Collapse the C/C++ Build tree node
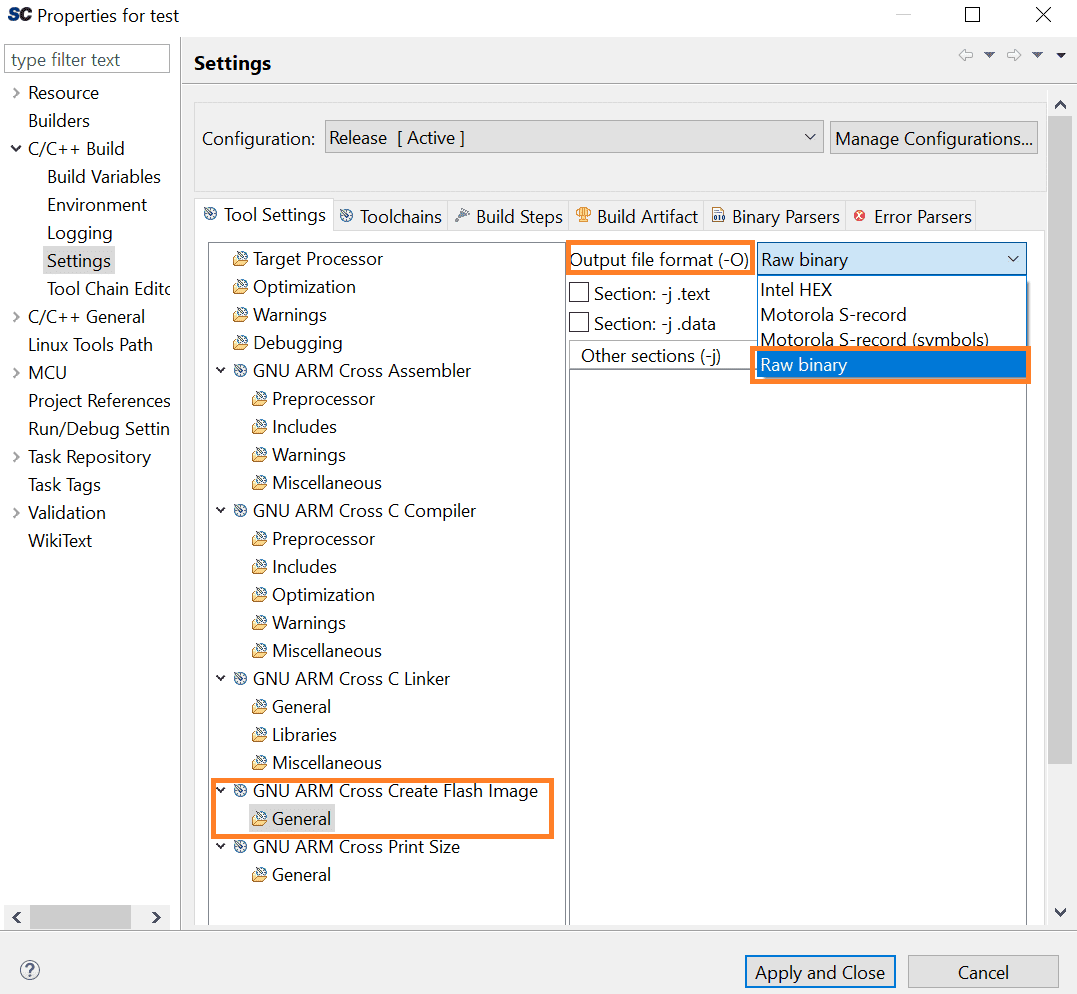The width and height of the screenshot is (1077, 994). coord(16,149)
